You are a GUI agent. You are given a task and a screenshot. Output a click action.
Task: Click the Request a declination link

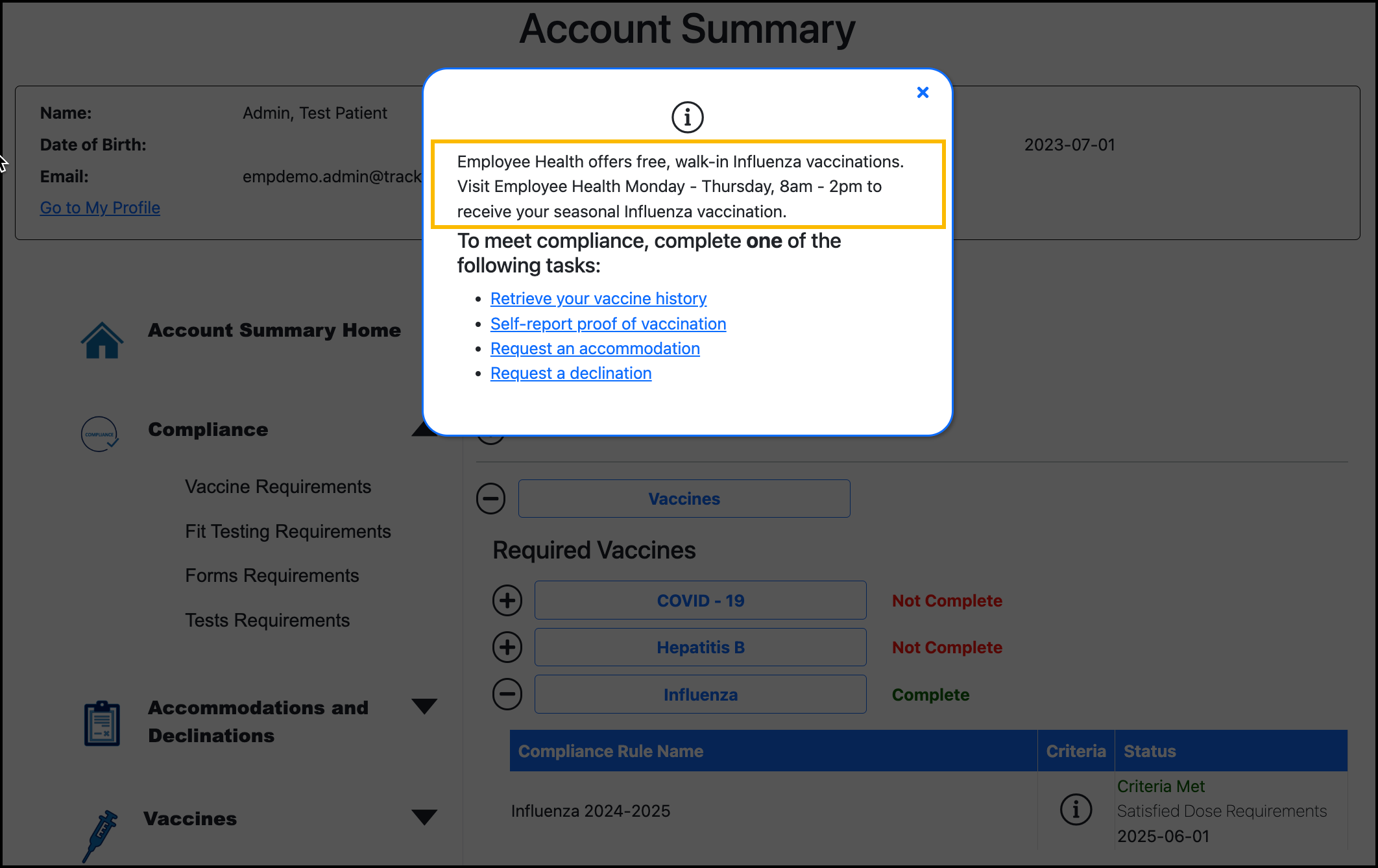pos(570,373)
